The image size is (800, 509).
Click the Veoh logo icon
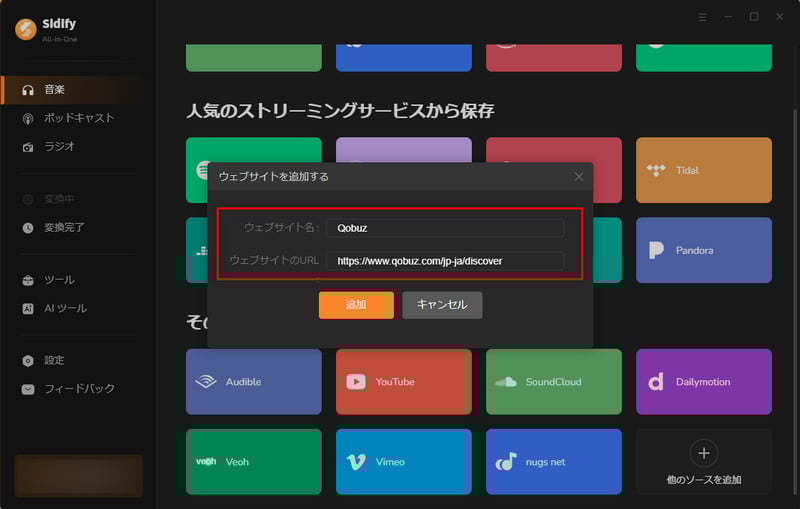(x=206, y=462)
